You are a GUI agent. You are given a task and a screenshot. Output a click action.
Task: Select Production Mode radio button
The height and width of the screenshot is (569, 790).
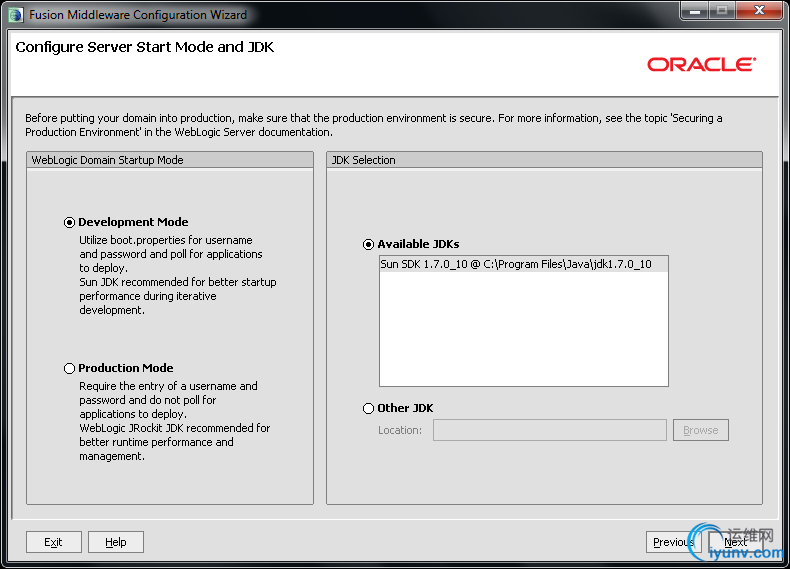point(70,368)
